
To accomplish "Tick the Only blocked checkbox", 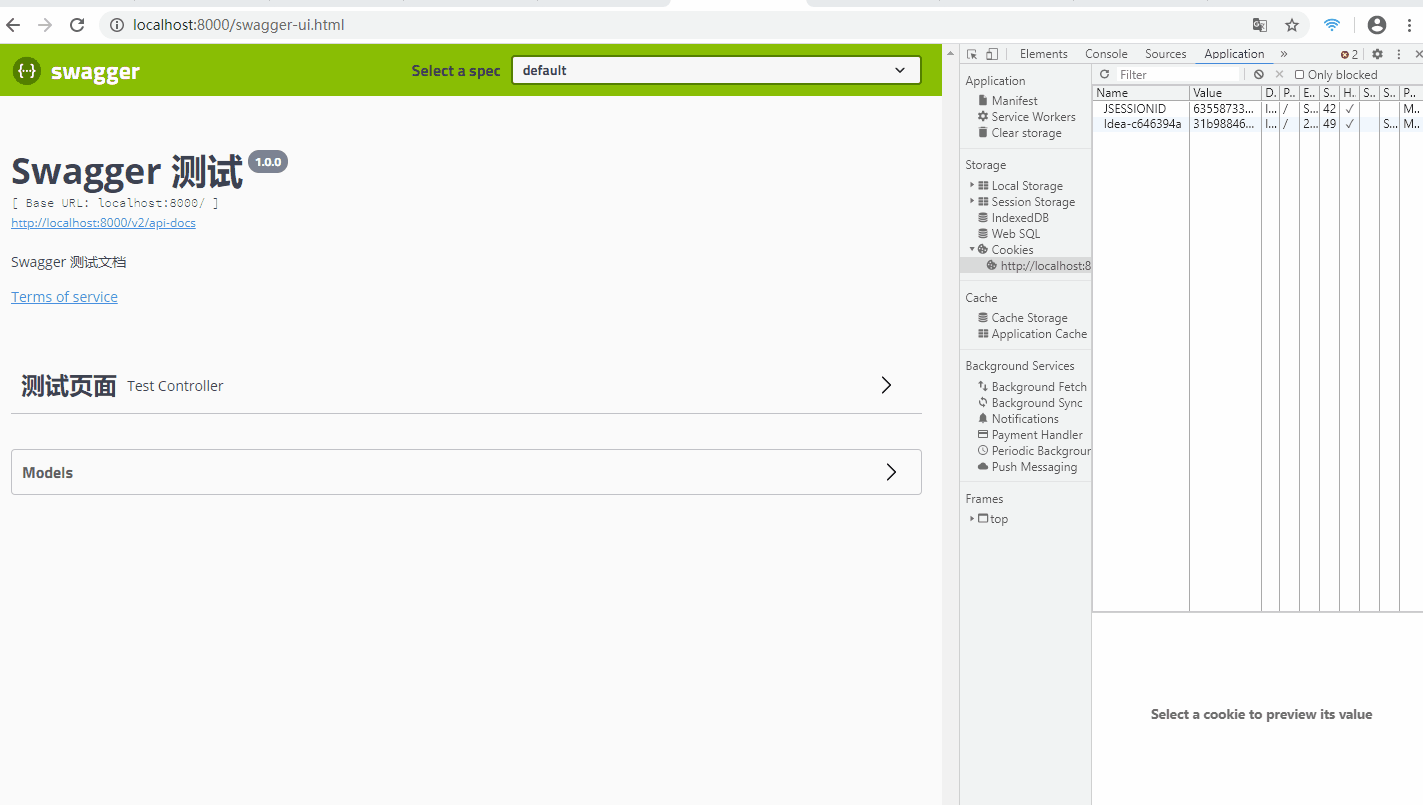I will click(x=1299, y=75).
